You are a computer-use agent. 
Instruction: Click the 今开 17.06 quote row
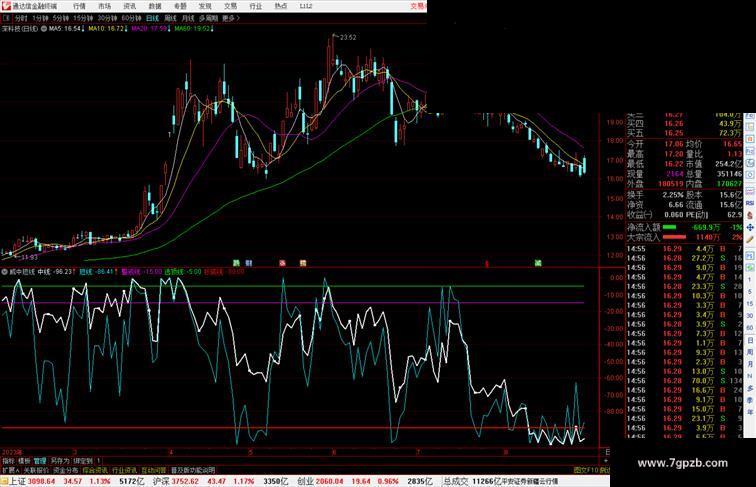(x=655, y=144)
